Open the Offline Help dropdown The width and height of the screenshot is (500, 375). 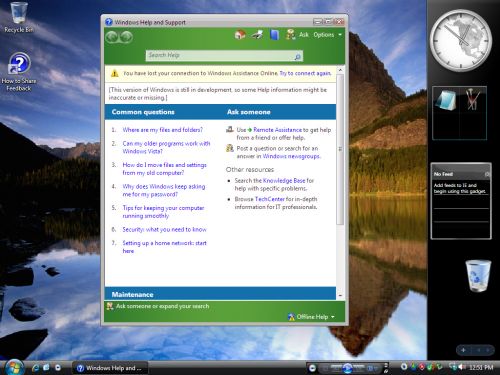click(311, 317)
